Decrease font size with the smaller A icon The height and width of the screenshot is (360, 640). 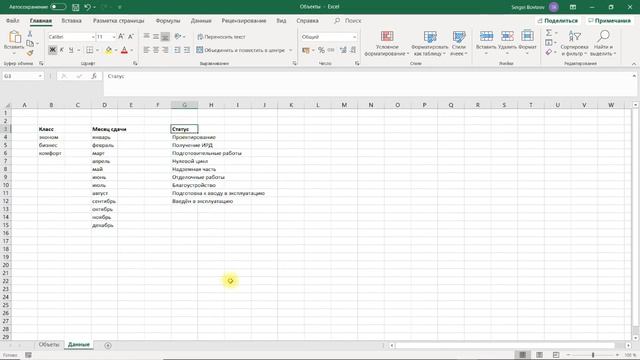click(131, 37)
